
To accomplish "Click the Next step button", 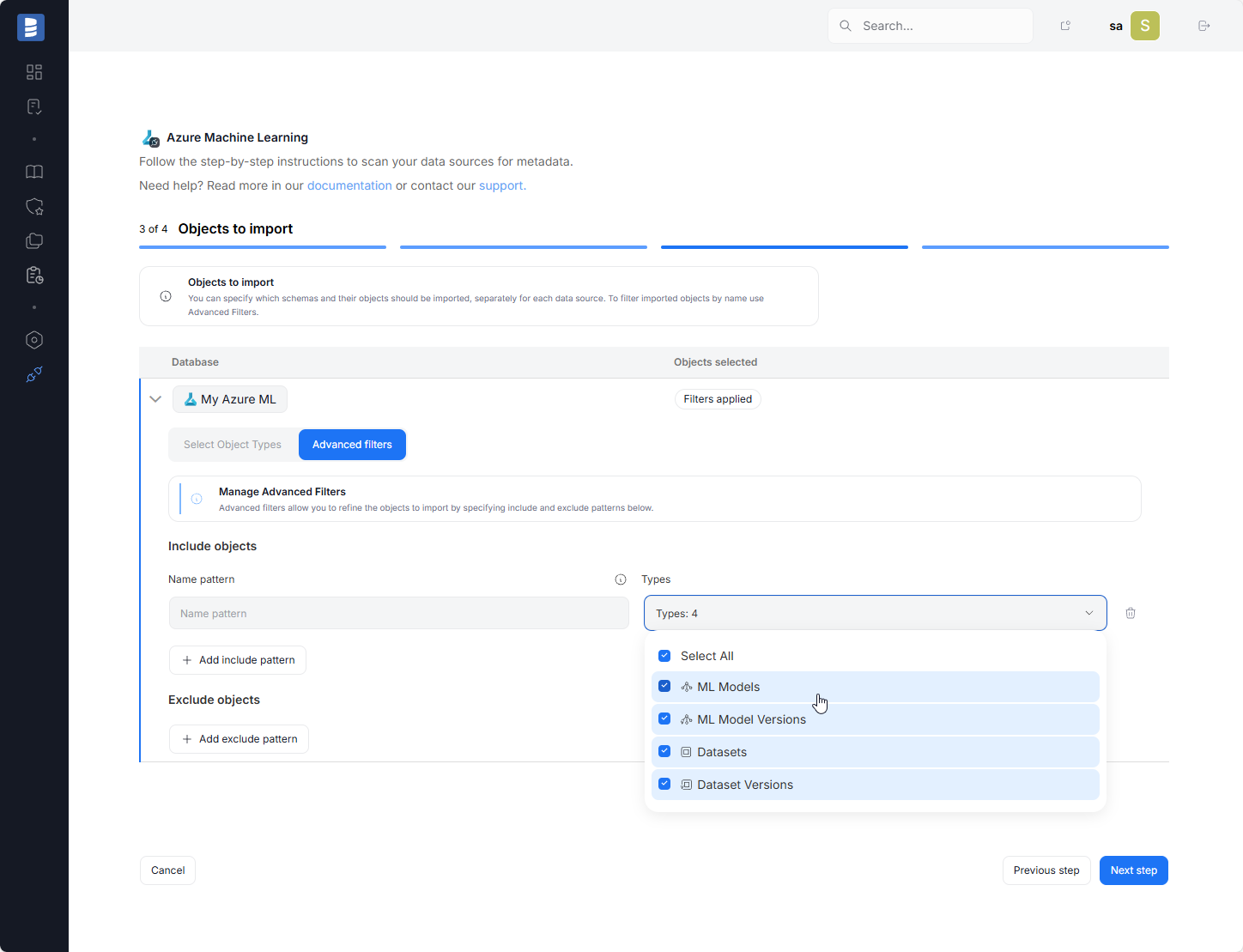I will pyautogui.click(x=1133, y=870).
